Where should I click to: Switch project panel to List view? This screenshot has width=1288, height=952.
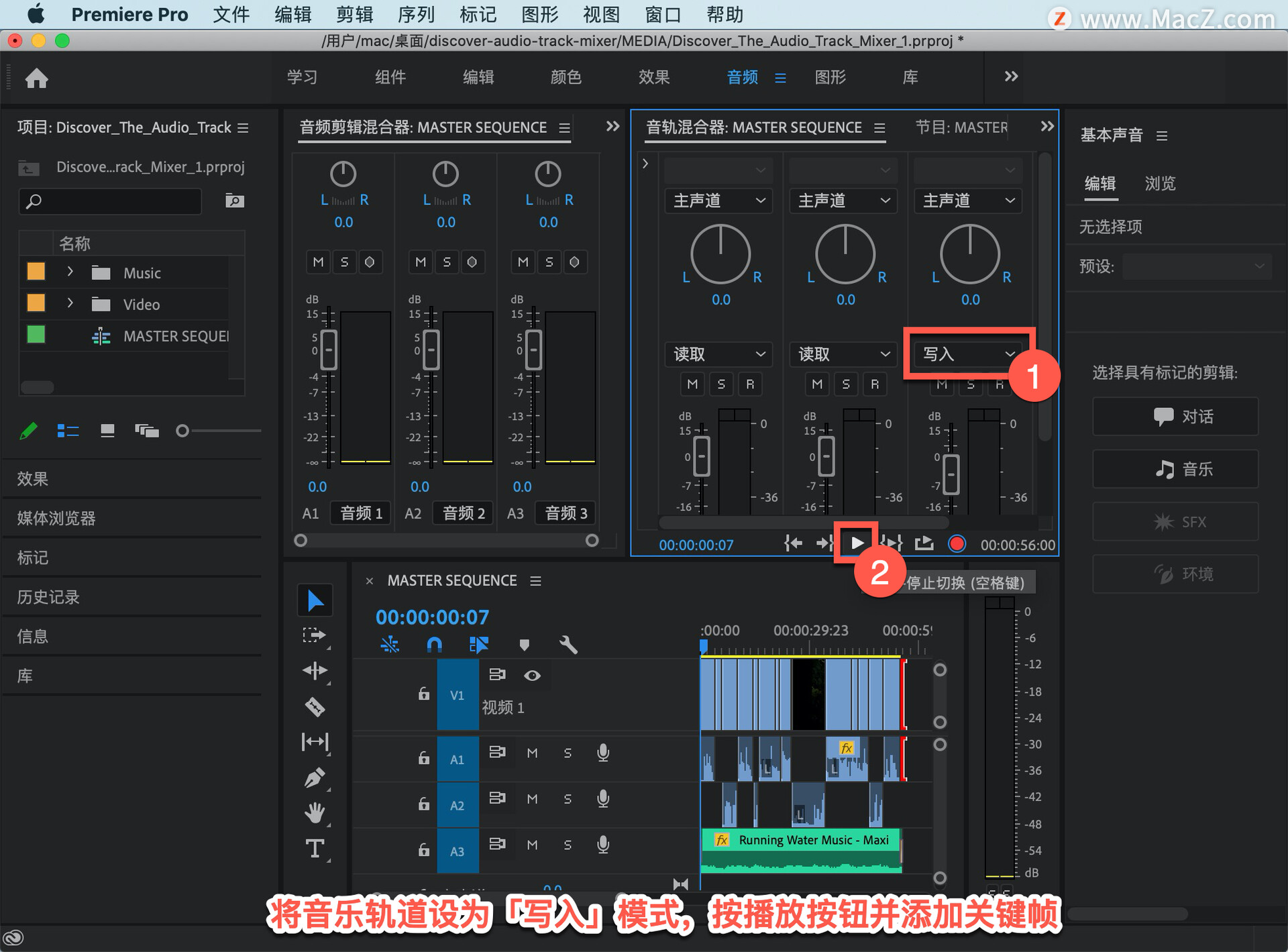[x=68, y=431]
